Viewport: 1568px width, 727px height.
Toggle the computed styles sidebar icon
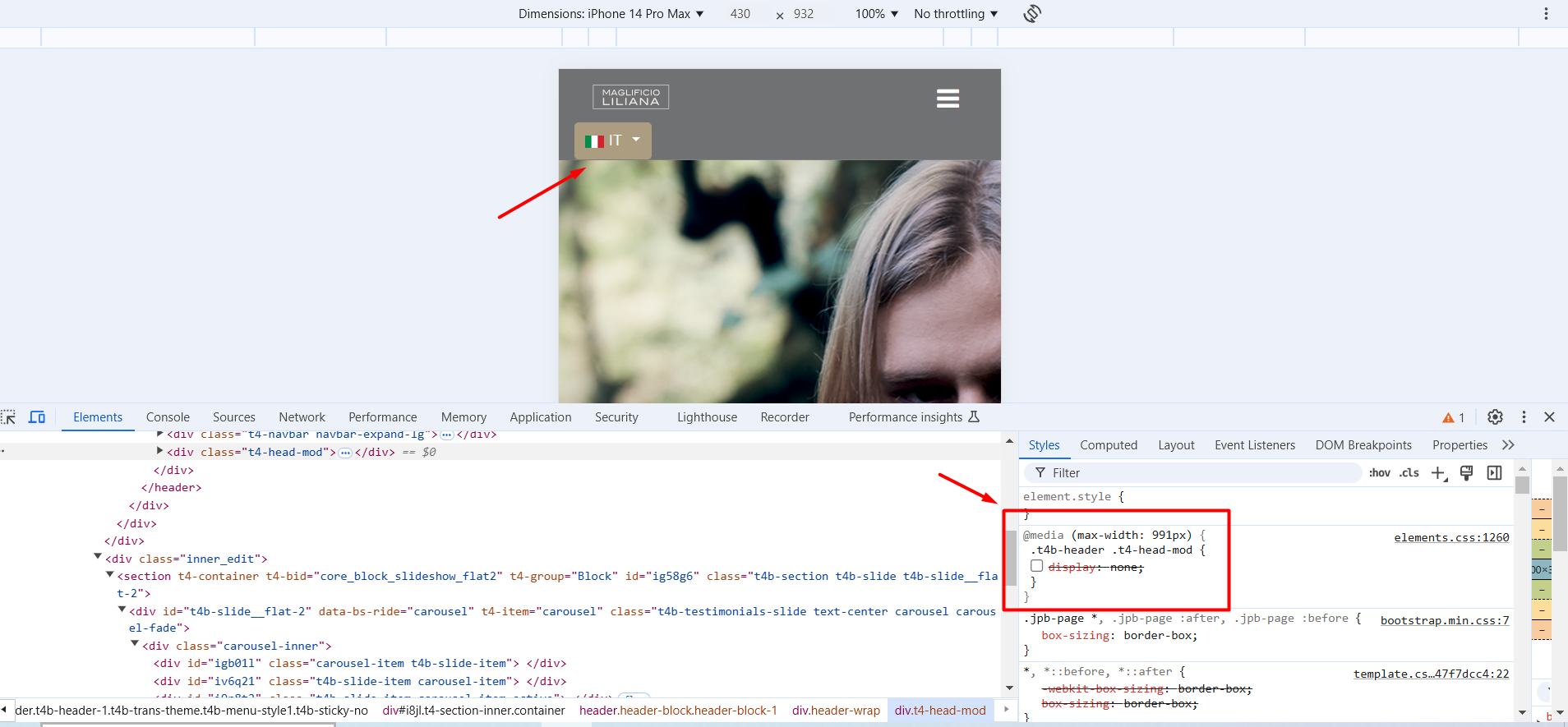pyautogui.click(x=1494, y=473)
